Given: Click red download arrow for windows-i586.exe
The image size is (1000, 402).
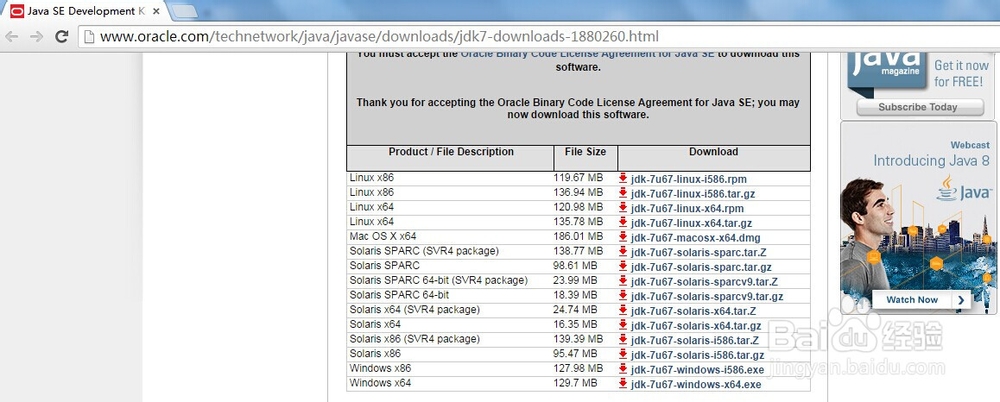Looking at the screenshot, I should click(x=623, y=369).
